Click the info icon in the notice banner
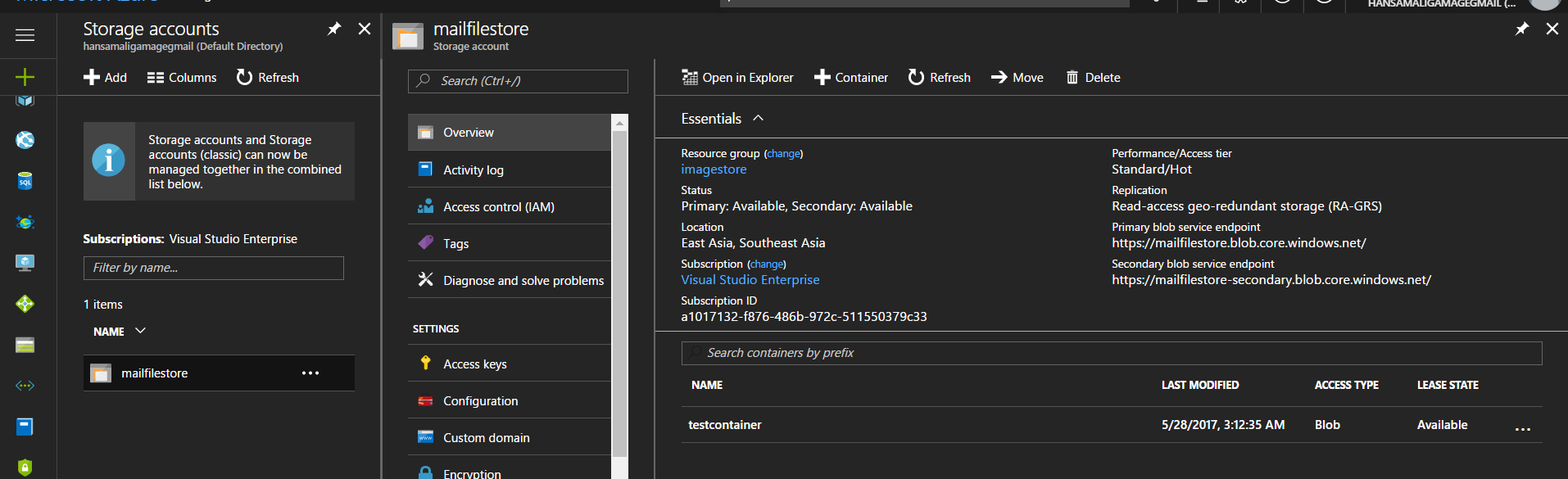The image size is (1568, 479). 109,160
